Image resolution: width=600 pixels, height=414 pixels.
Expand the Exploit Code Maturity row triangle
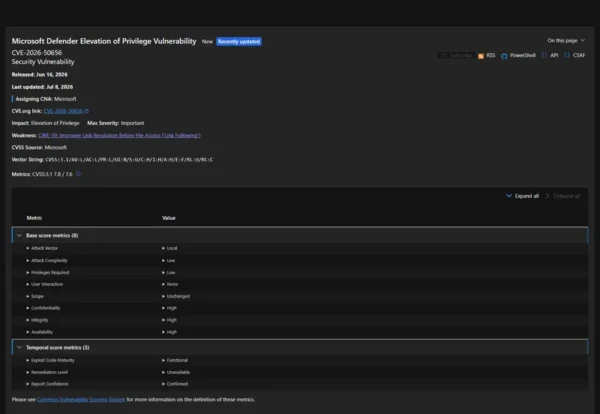[28, 360]
